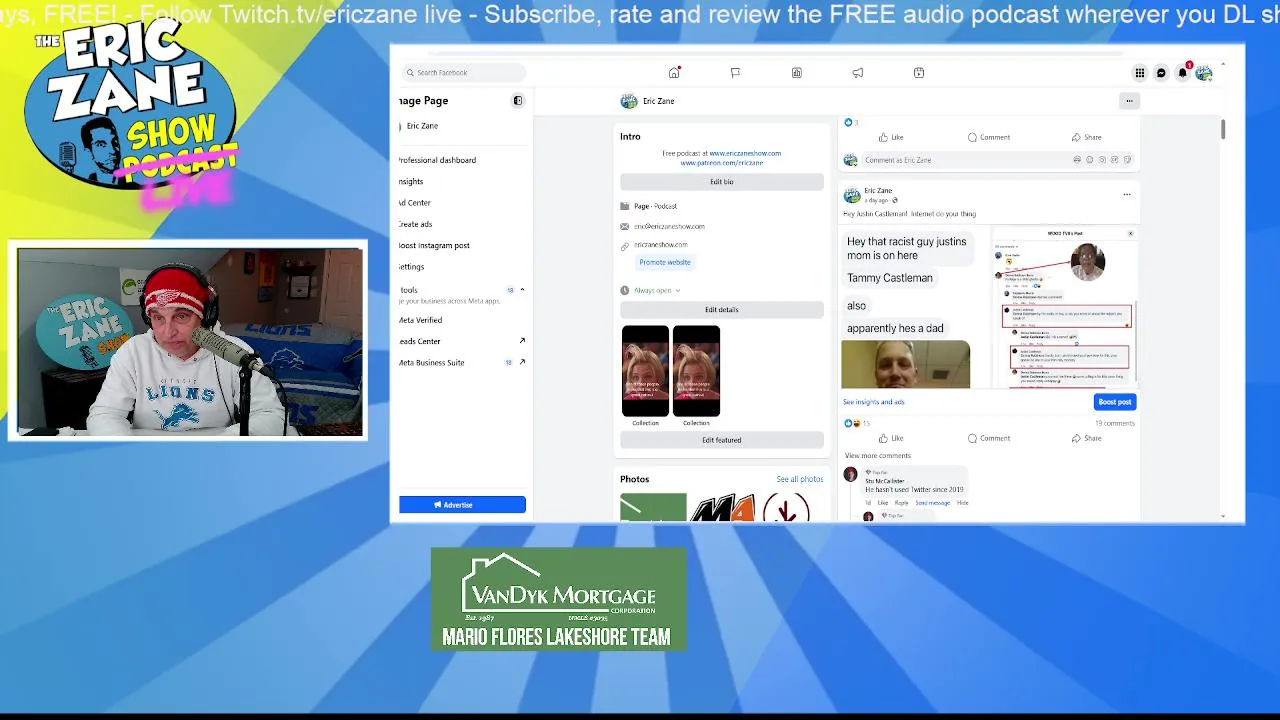The height and width of the screenshot is (720, 1280).
Task: Open the Ad Center megaphone icon
Action: (858, 73)
